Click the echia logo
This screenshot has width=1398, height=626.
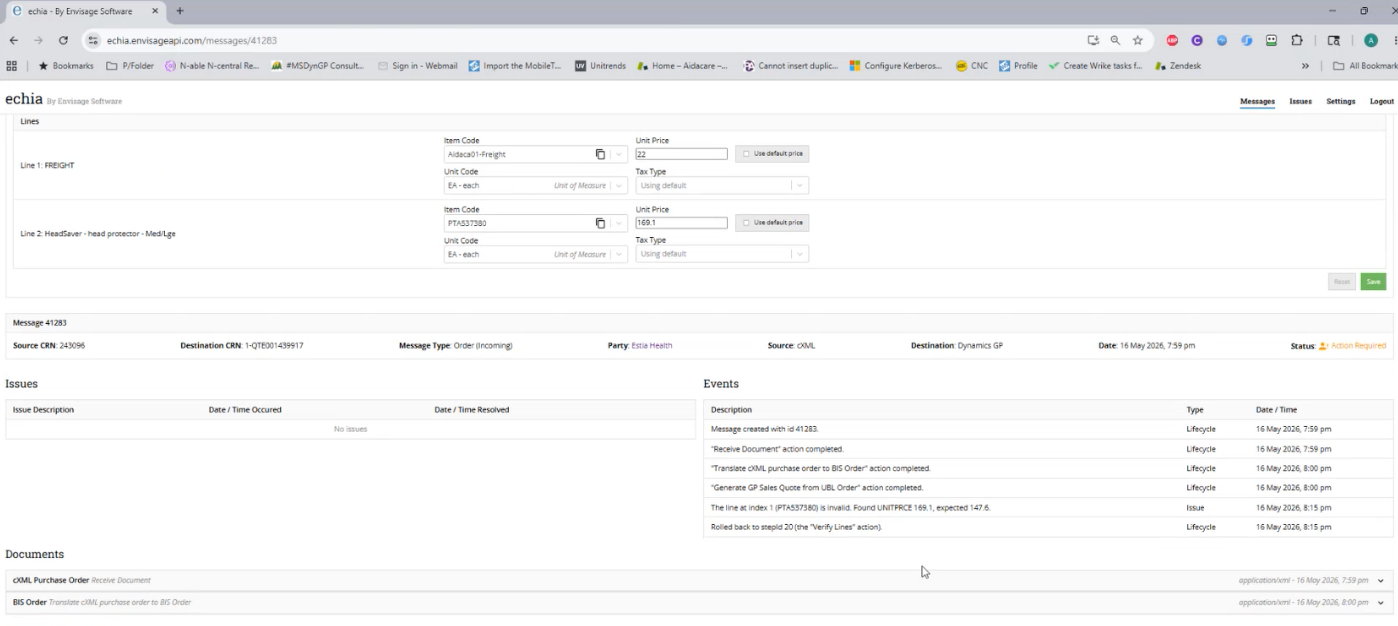click(x=24, y=100)
